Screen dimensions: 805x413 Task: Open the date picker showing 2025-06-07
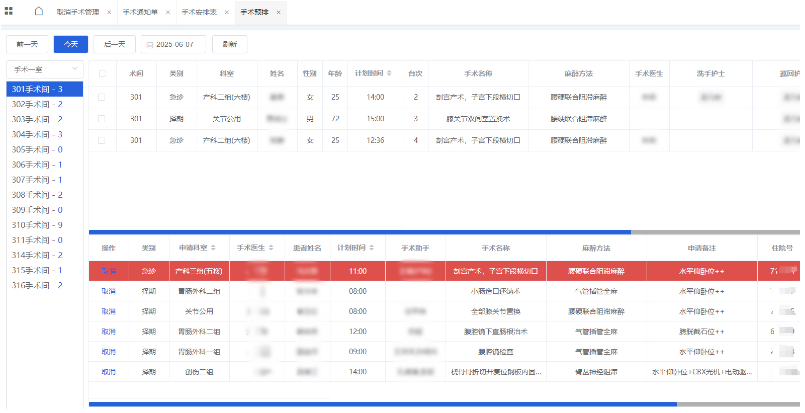coord(174,44)
